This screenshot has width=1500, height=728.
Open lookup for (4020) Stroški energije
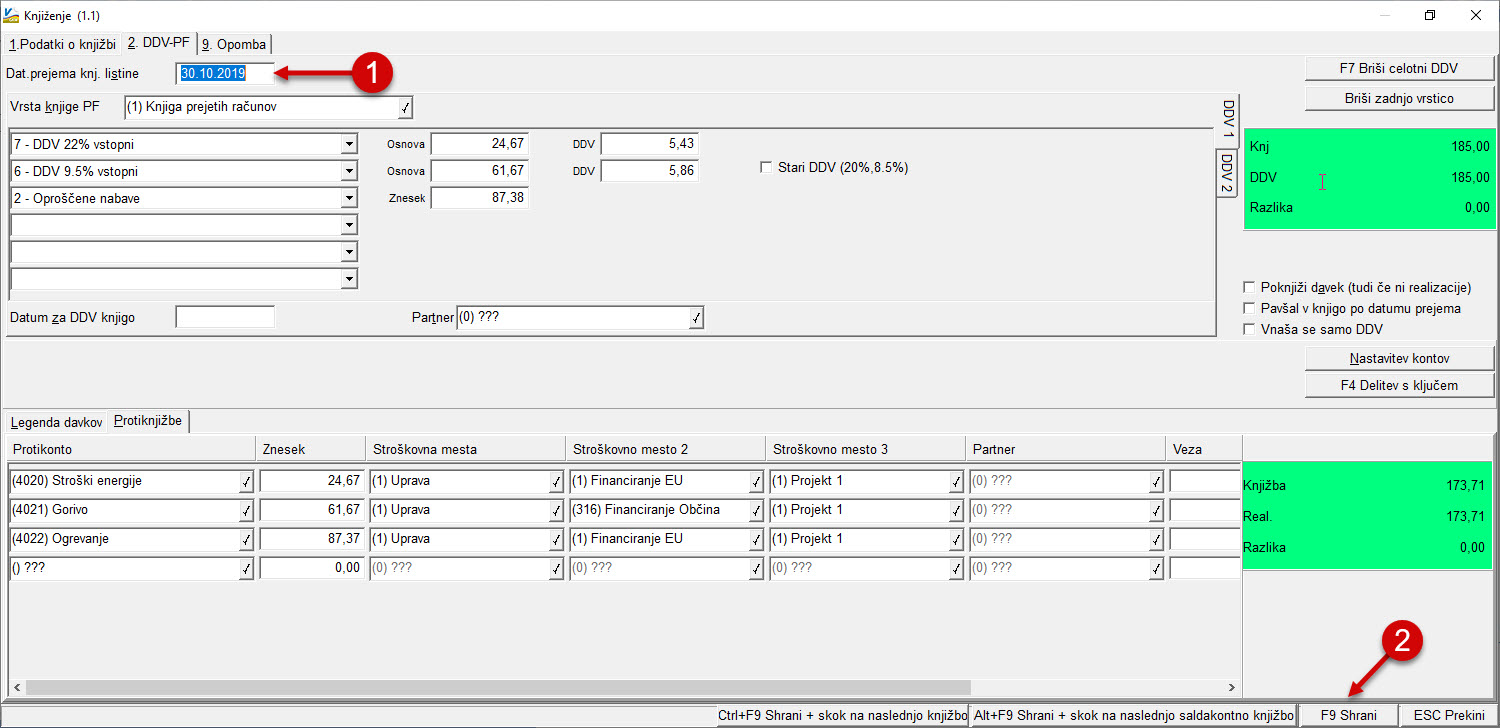[246, 482]
